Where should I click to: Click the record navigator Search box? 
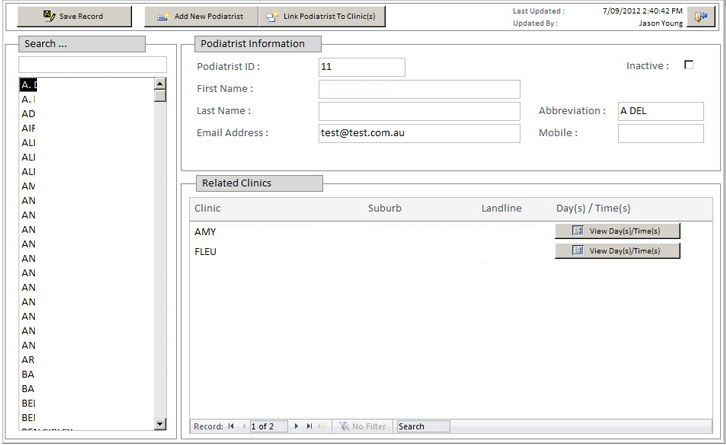tap(423, 426)
